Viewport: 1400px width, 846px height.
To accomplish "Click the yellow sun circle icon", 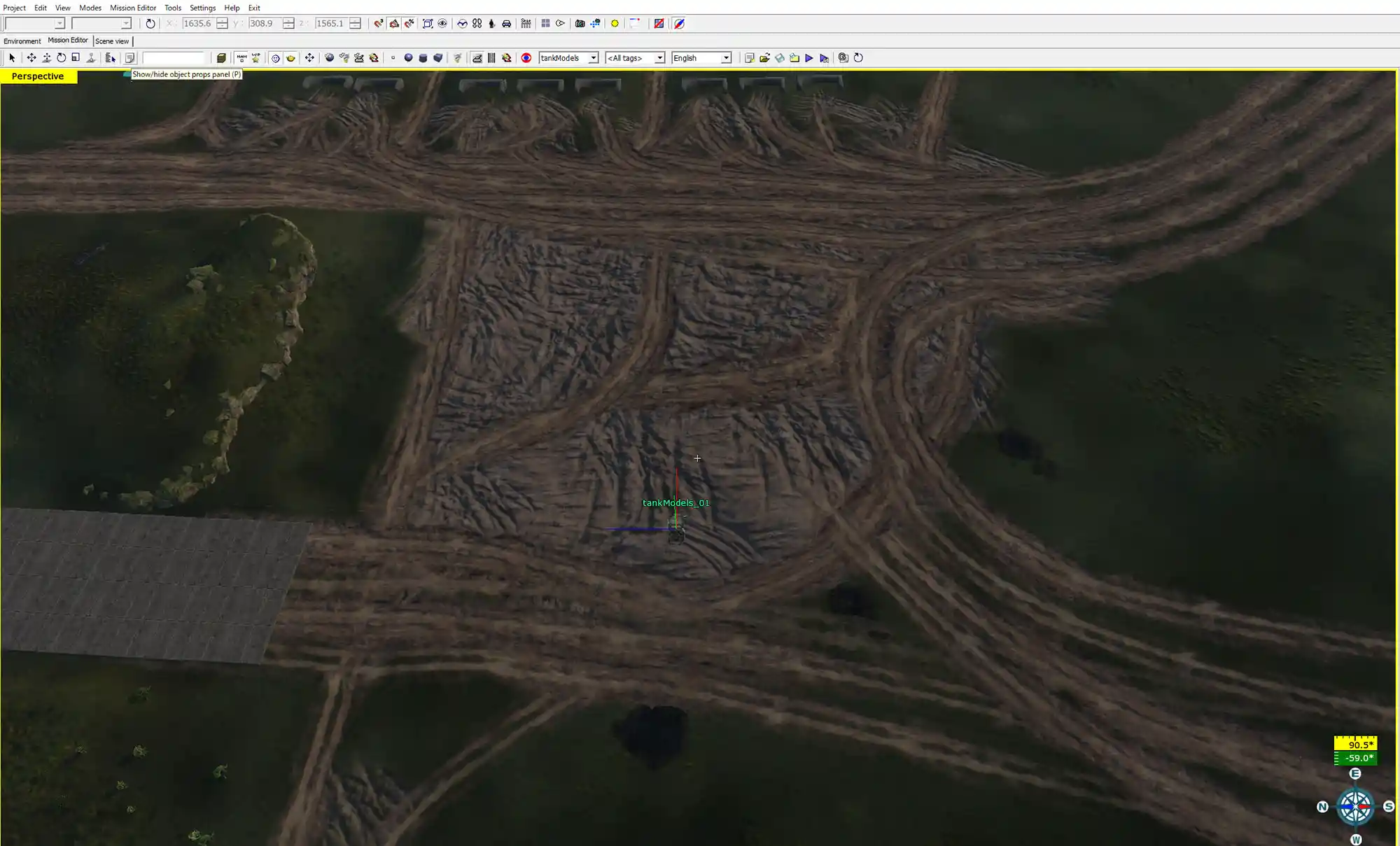I will click(x=615, y=24).
